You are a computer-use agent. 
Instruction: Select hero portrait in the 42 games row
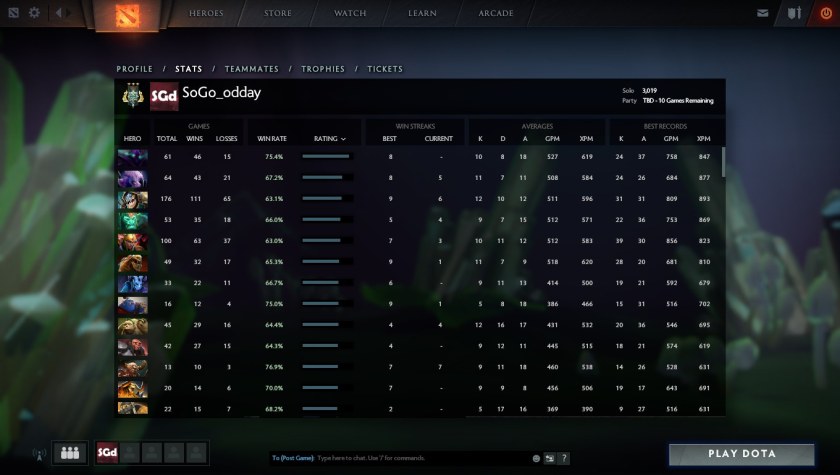(132, 346)
